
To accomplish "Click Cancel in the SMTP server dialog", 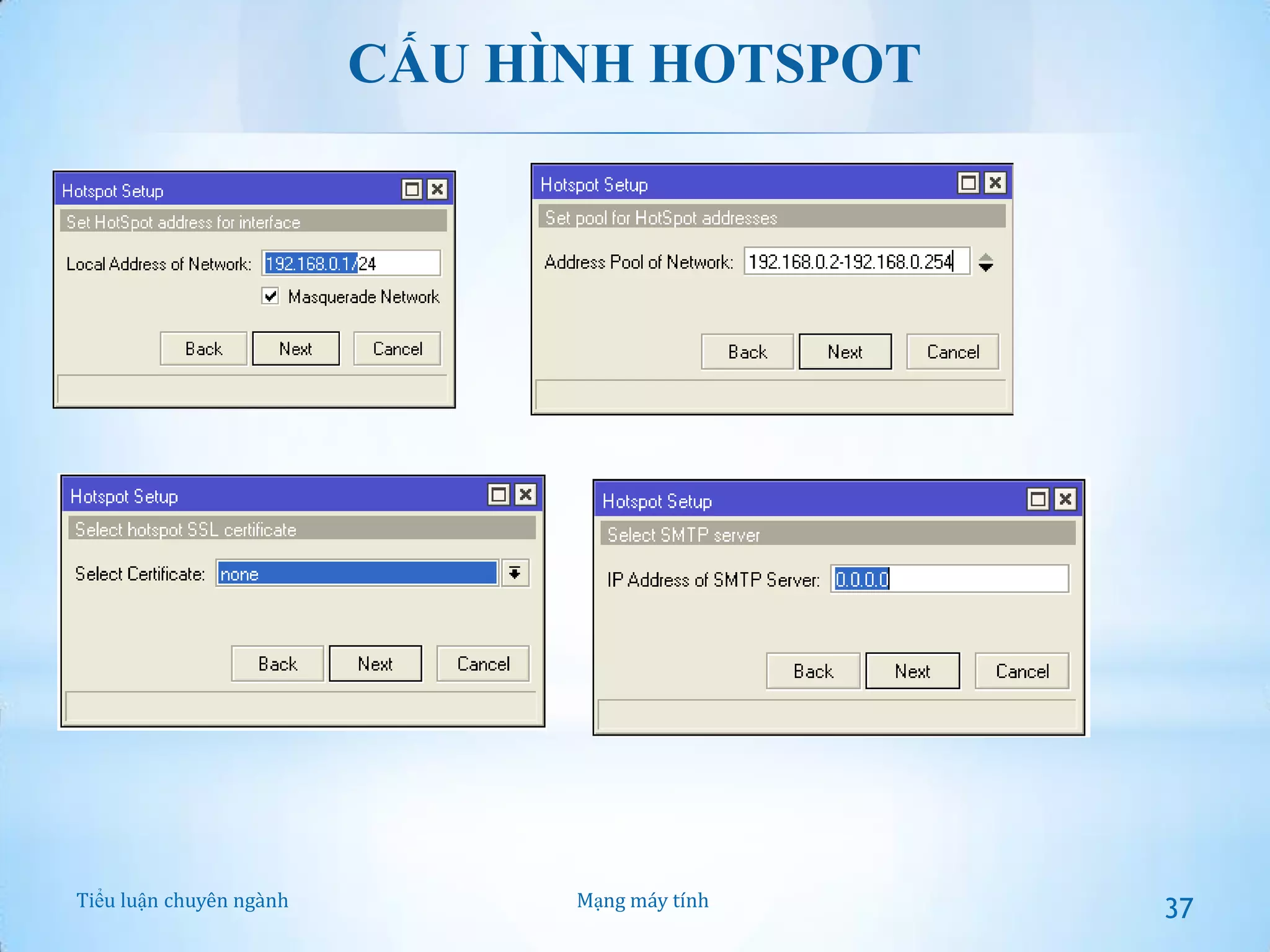I will click(x=1022, y=671).
